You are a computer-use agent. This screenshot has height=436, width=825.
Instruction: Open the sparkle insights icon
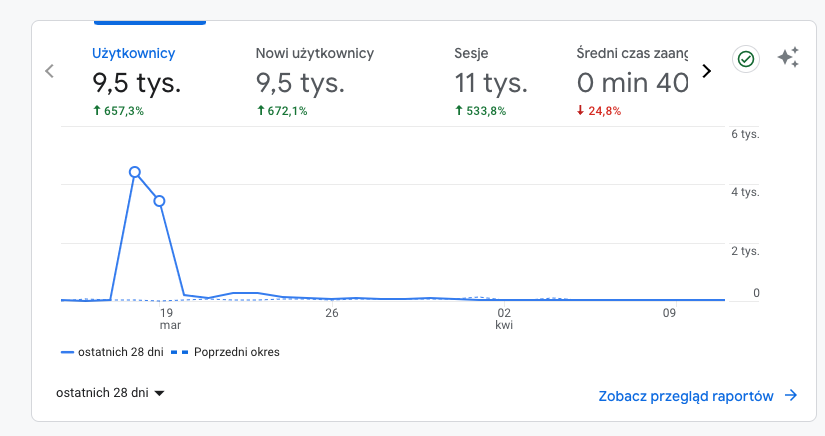(x=788, y=58)
